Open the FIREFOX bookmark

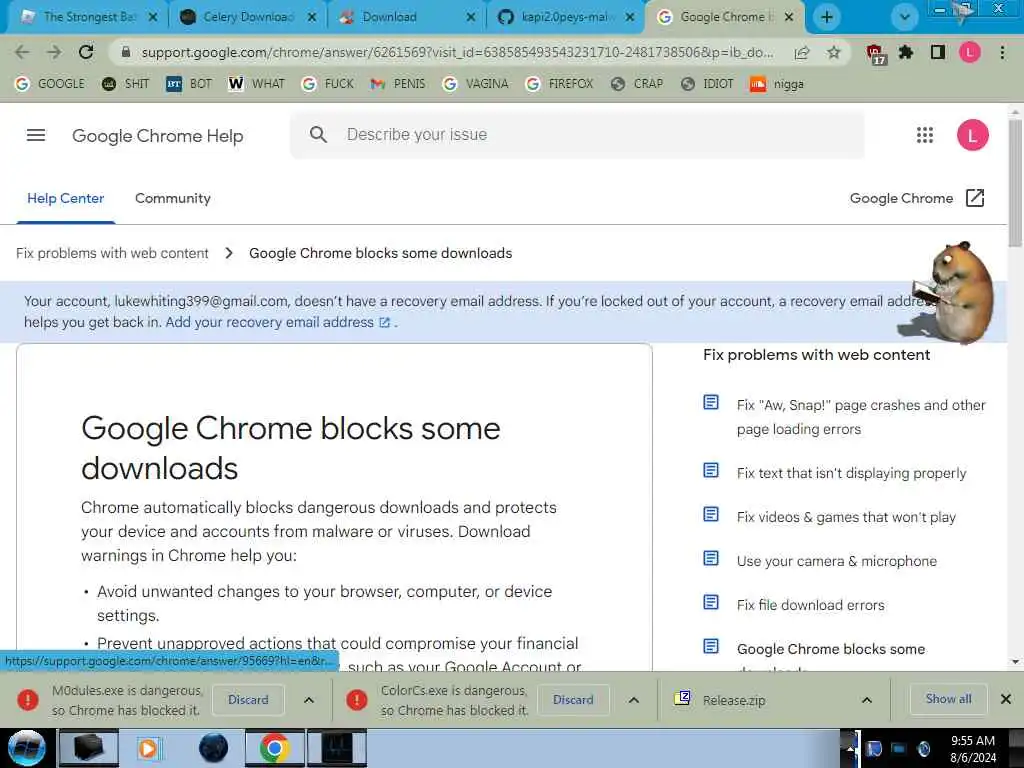[560, 84]
